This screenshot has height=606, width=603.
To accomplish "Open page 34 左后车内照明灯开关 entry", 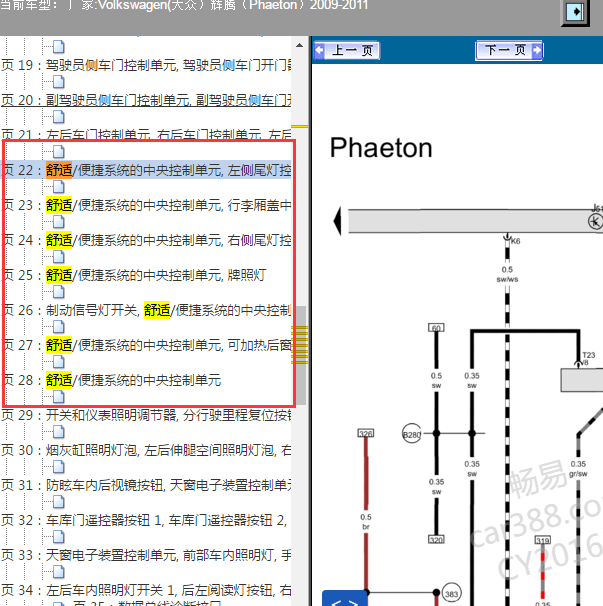I will tap(146, 590).
